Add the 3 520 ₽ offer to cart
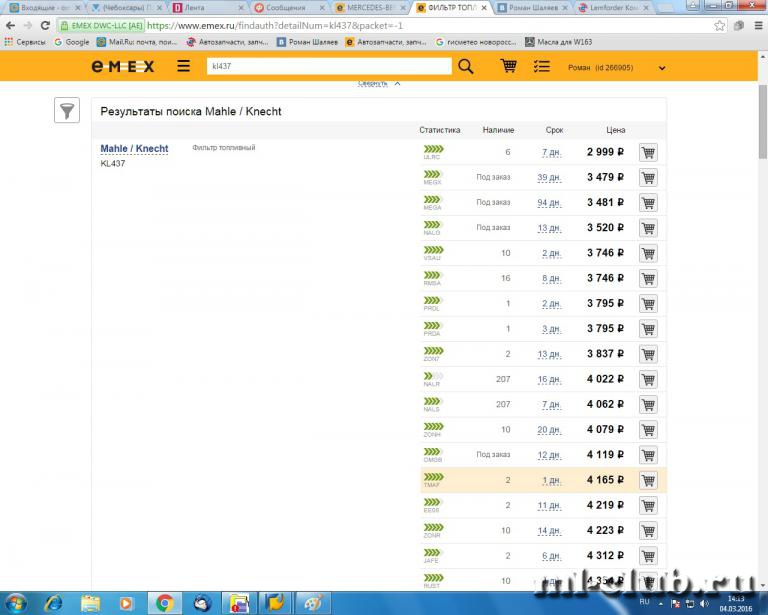The image size is (768, 615). (x=648, y=228)
